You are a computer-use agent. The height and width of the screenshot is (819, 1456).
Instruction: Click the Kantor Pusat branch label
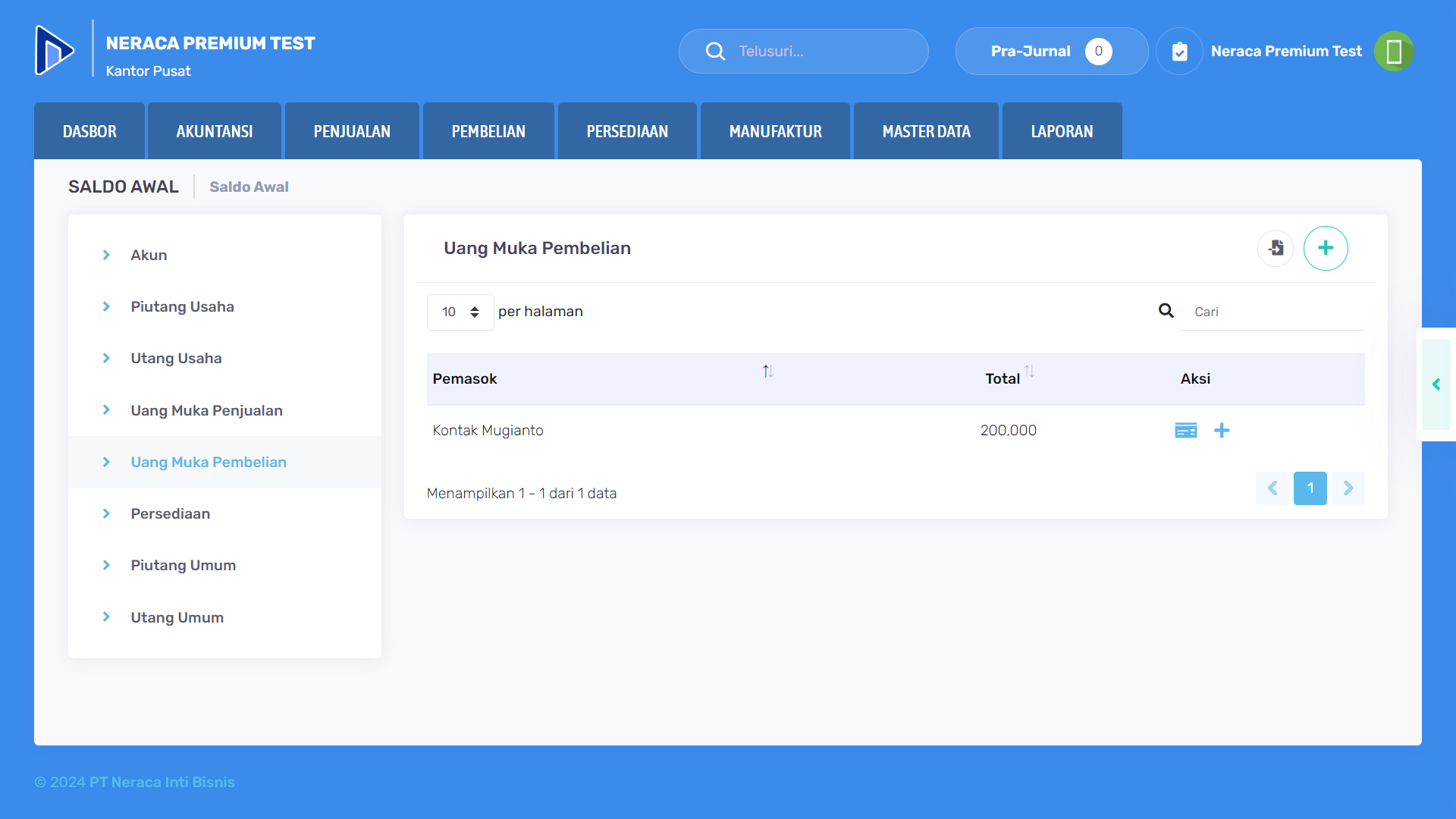148,71
